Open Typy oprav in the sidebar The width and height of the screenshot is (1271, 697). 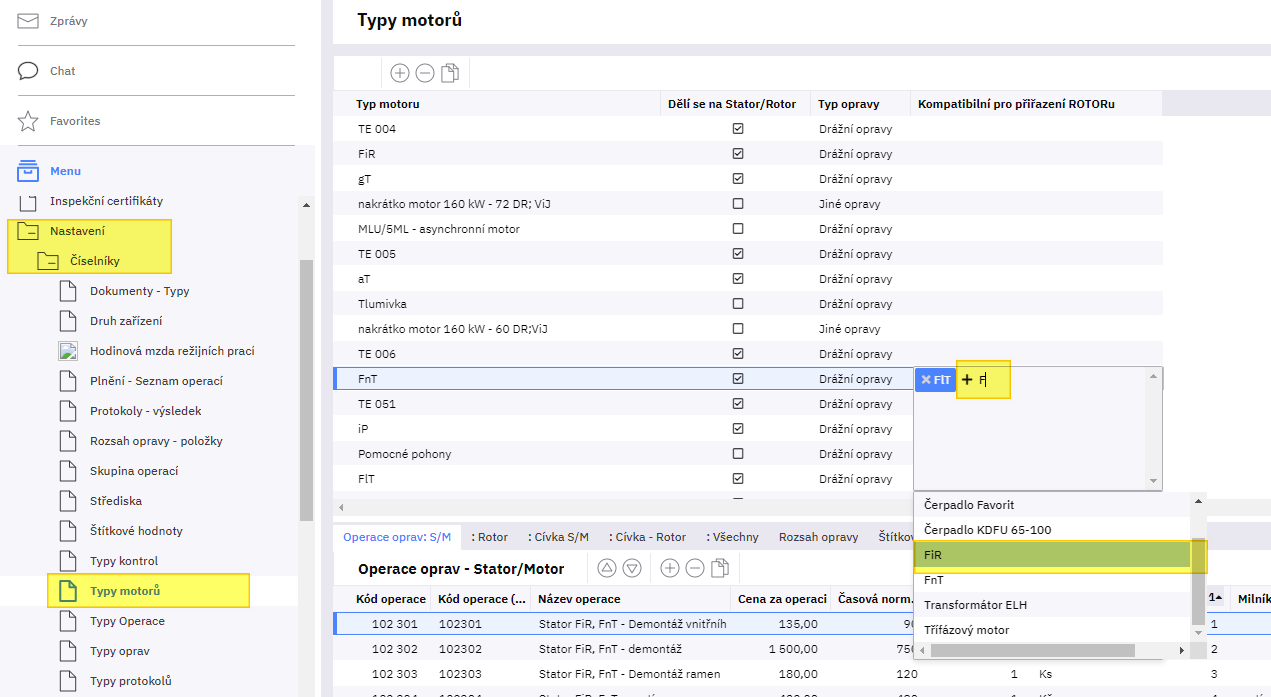click(x=119, y=651)
